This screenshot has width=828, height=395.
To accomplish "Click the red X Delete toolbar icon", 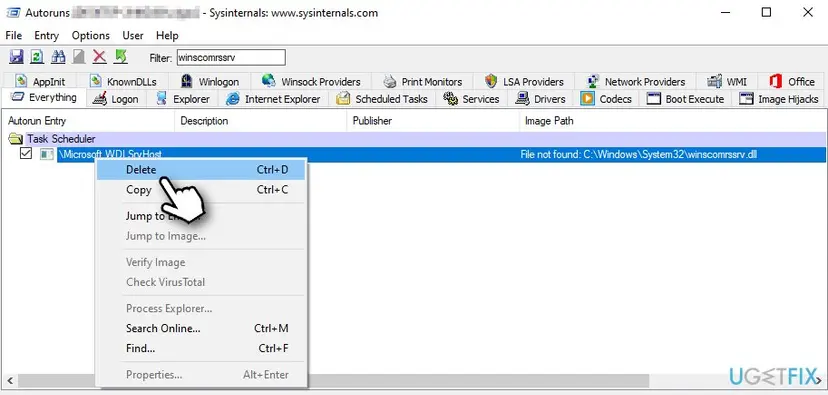I will [99, 57].
